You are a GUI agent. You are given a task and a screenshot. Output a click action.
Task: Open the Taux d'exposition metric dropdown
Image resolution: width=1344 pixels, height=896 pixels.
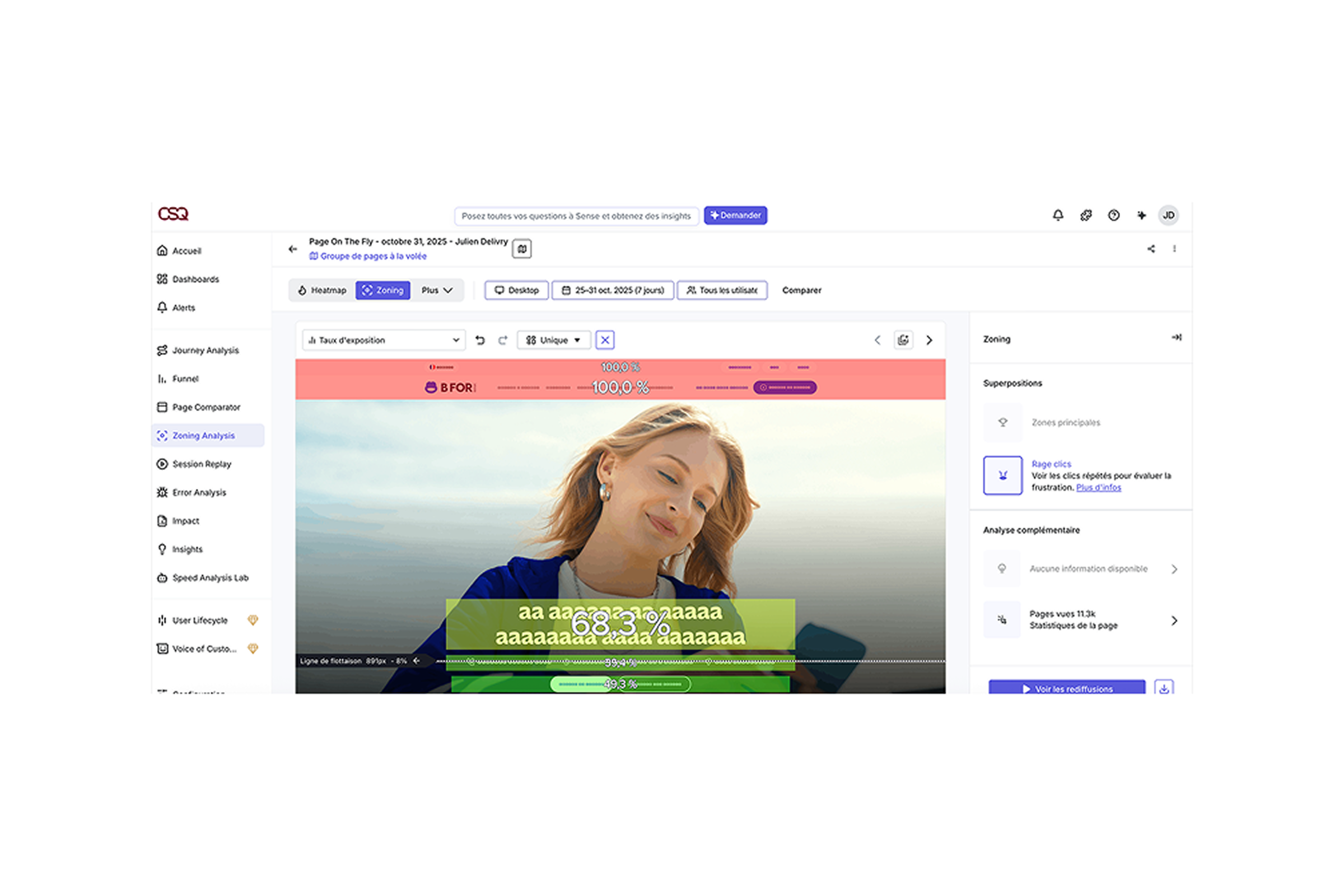click(384, 340)
